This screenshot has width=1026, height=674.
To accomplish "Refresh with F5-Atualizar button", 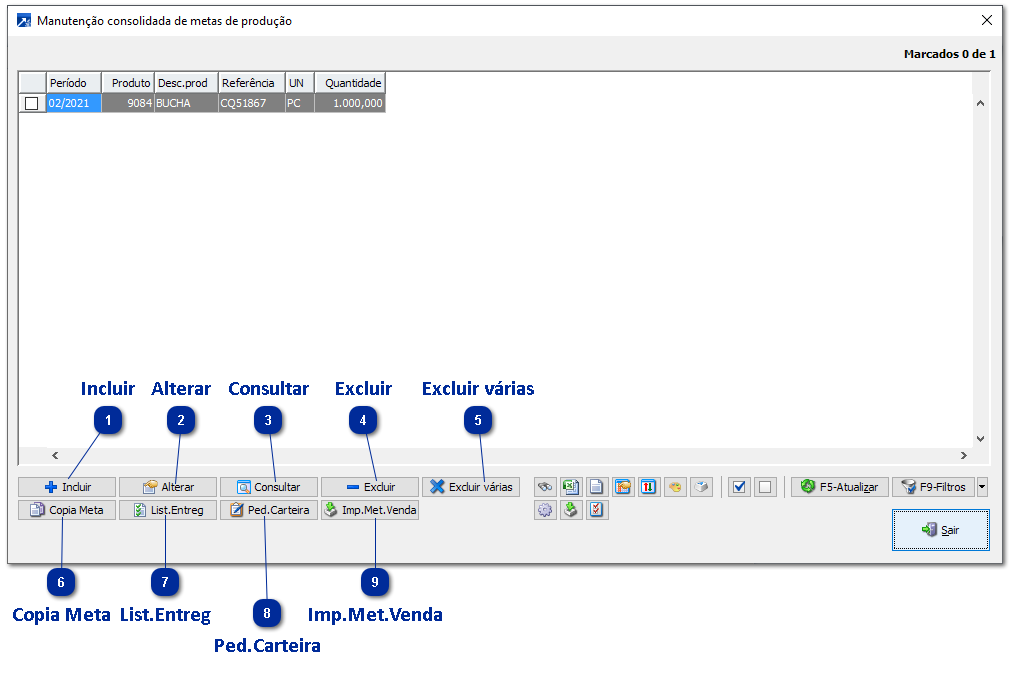I will (x=840, y=487).
